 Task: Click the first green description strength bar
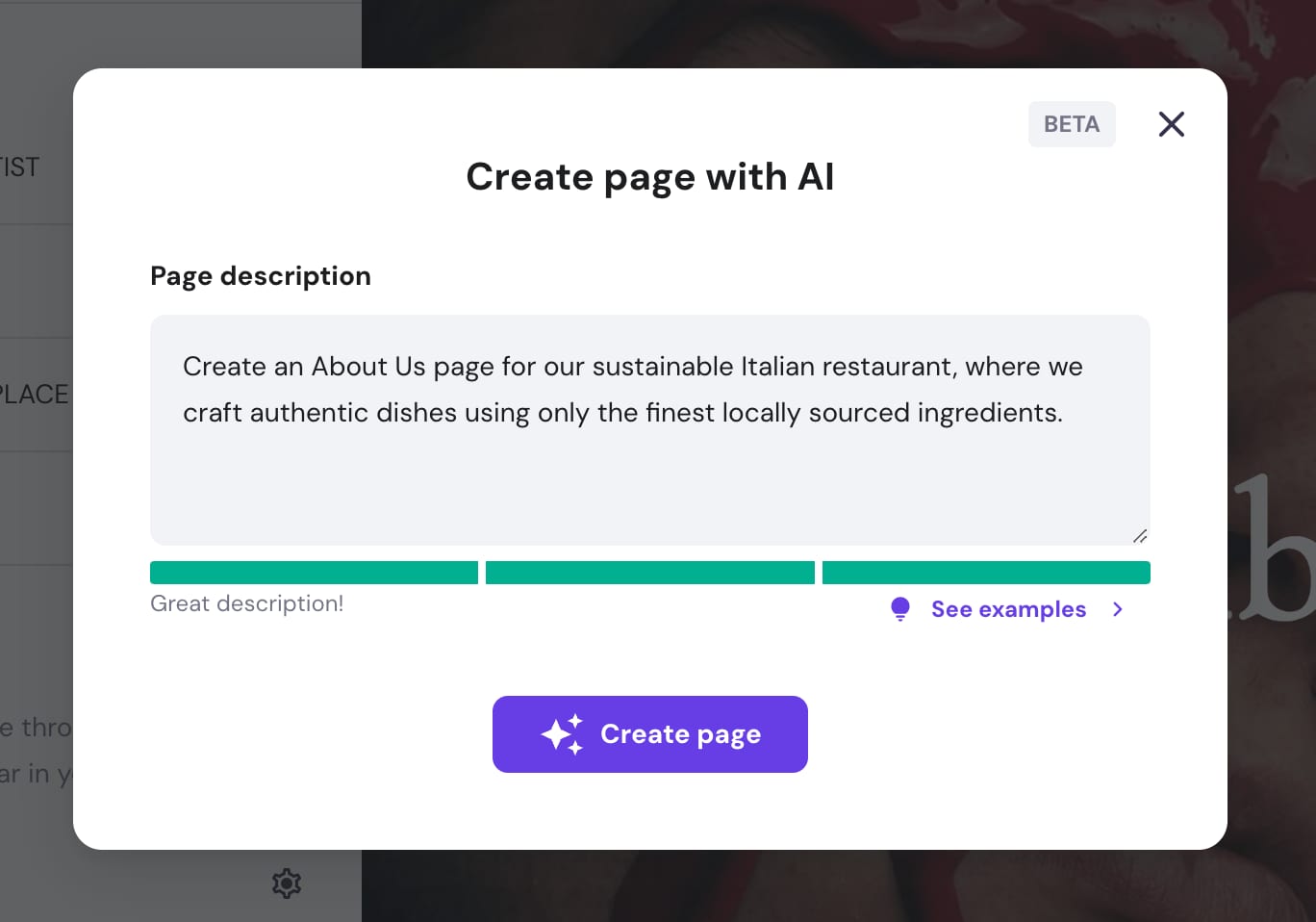point(314,572)
